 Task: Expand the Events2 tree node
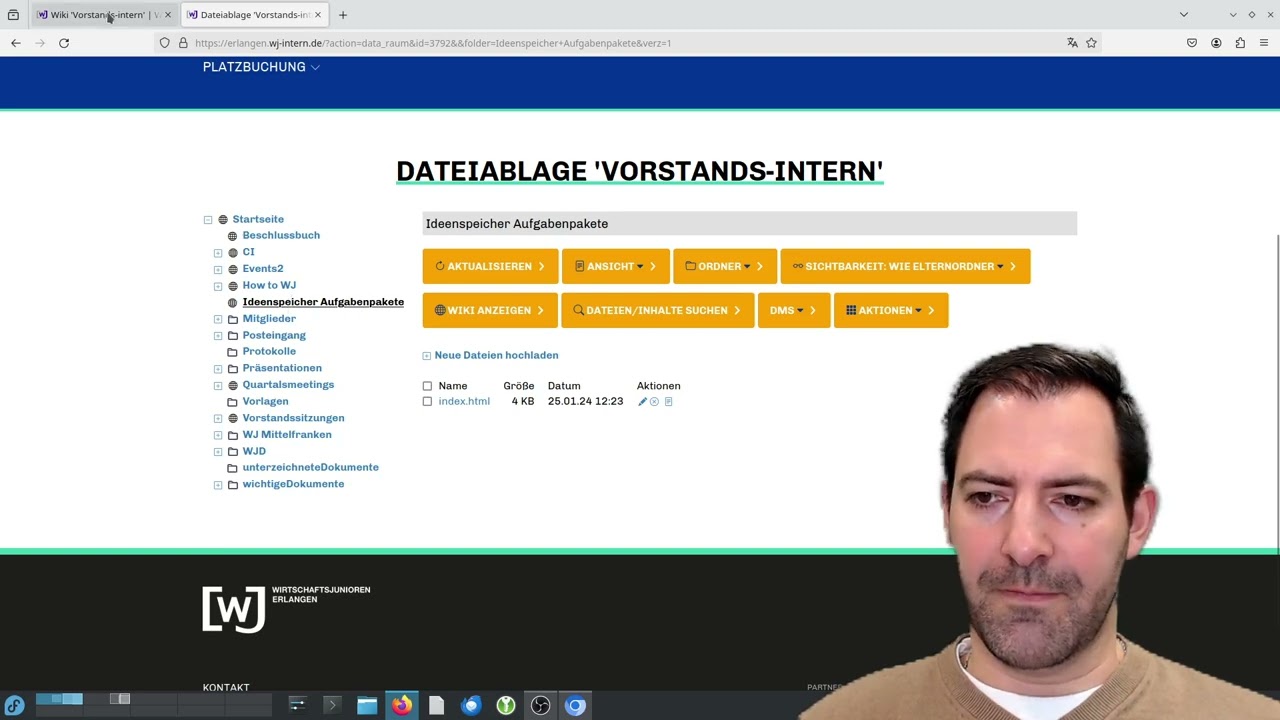coord(218,269)
